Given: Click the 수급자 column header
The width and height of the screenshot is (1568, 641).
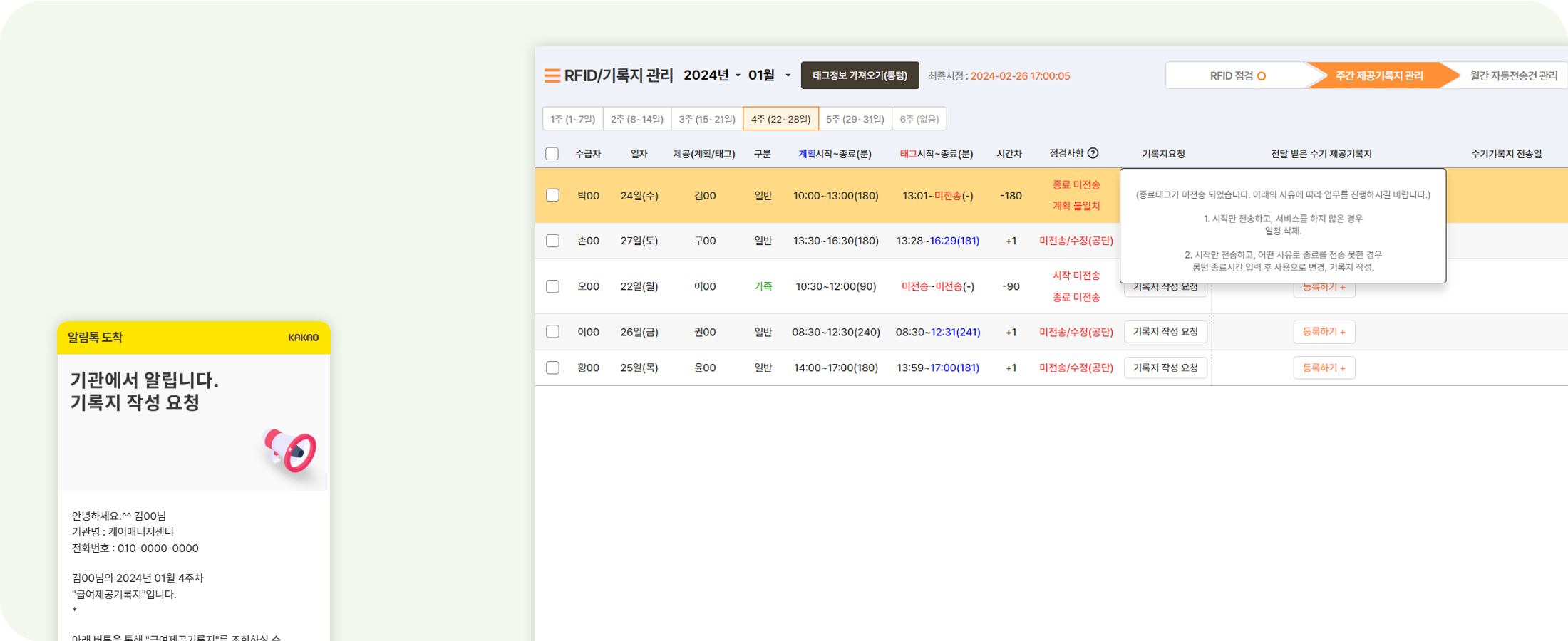Looking at the screenshot, I should [588, 154].
